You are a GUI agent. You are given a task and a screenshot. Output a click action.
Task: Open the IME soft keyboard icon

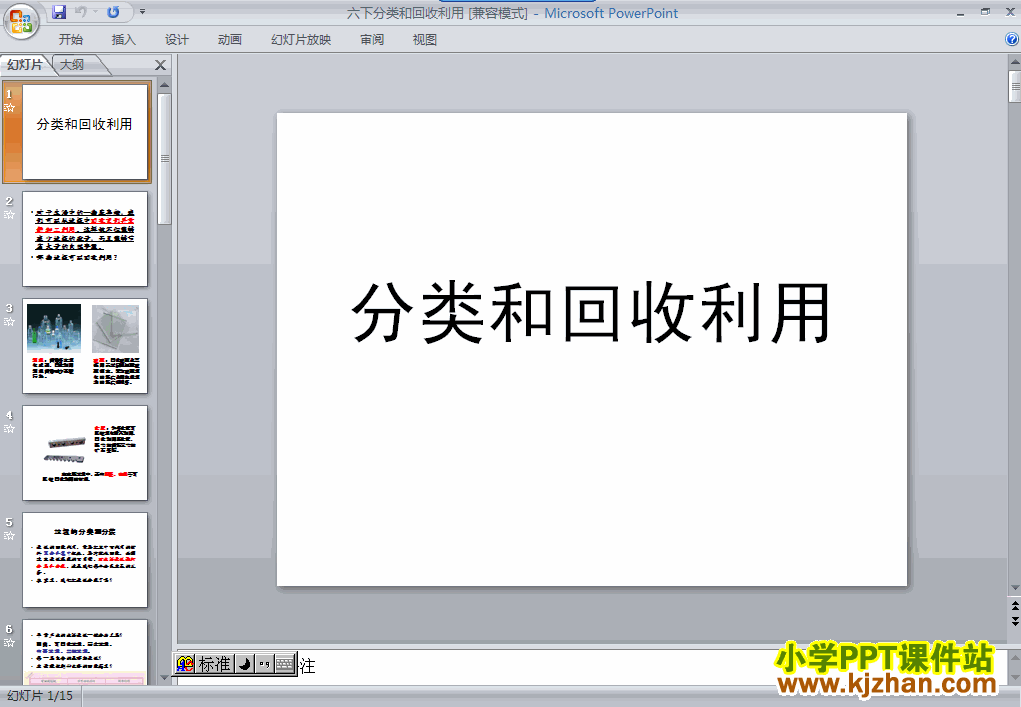(285, 664)
